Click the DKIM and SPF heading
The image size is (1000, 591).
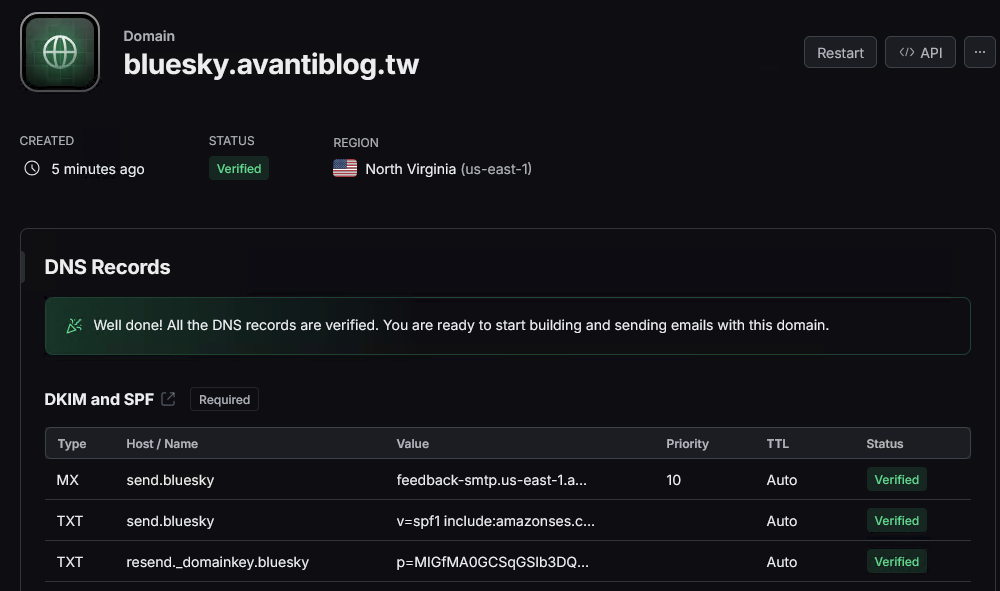pos(99,399)
